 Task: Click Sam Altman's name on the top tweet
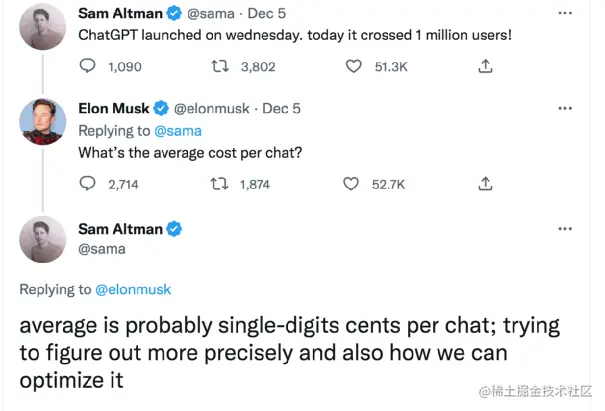pos(120,14)
